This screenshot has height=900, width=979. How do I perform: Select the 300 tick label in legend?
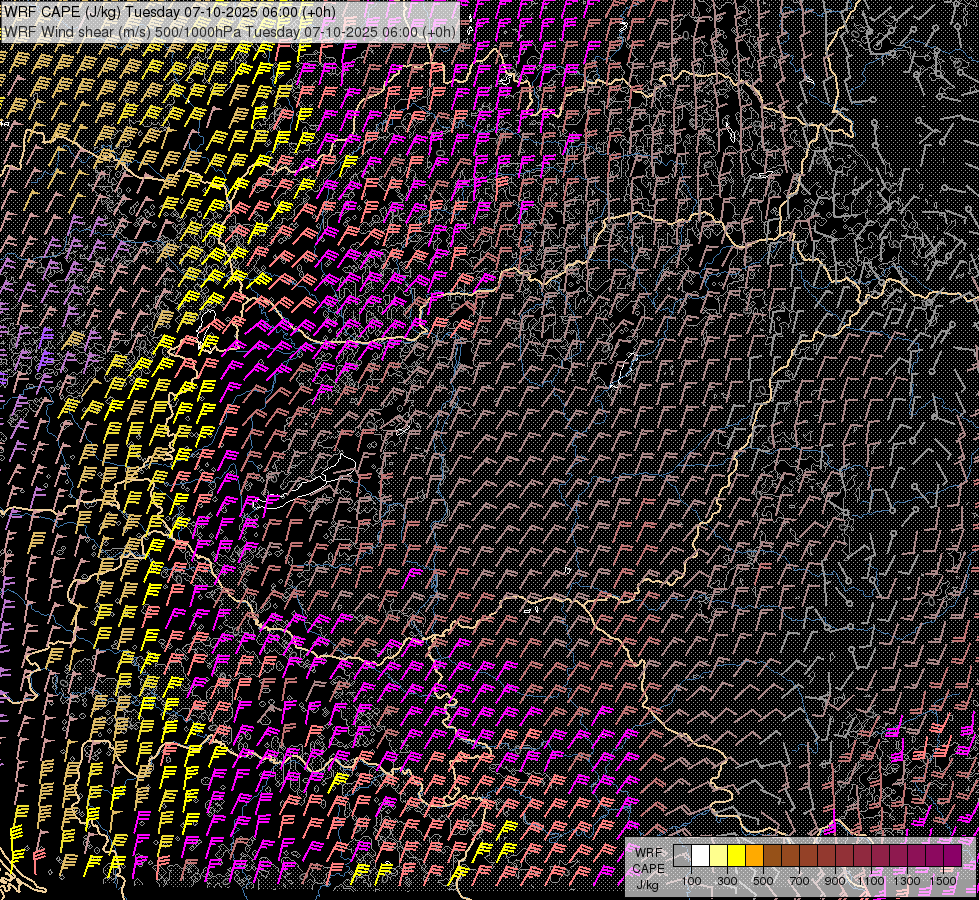pos(727,880)
